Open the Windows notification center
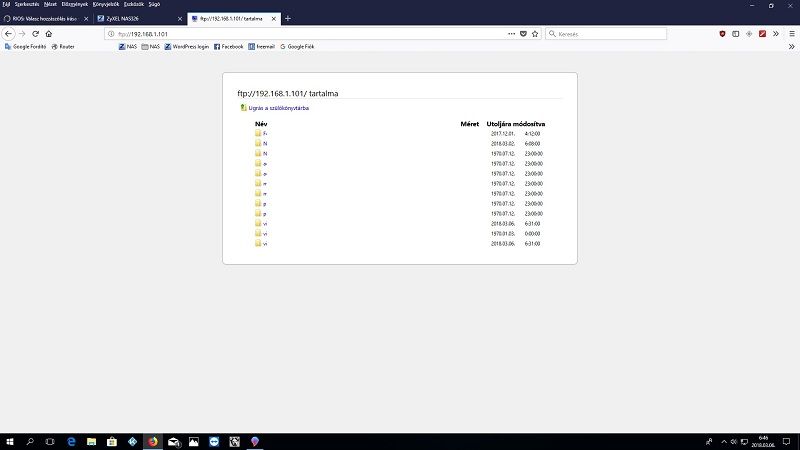This screenshot has height=450, width=800. [x=786, y=441]
